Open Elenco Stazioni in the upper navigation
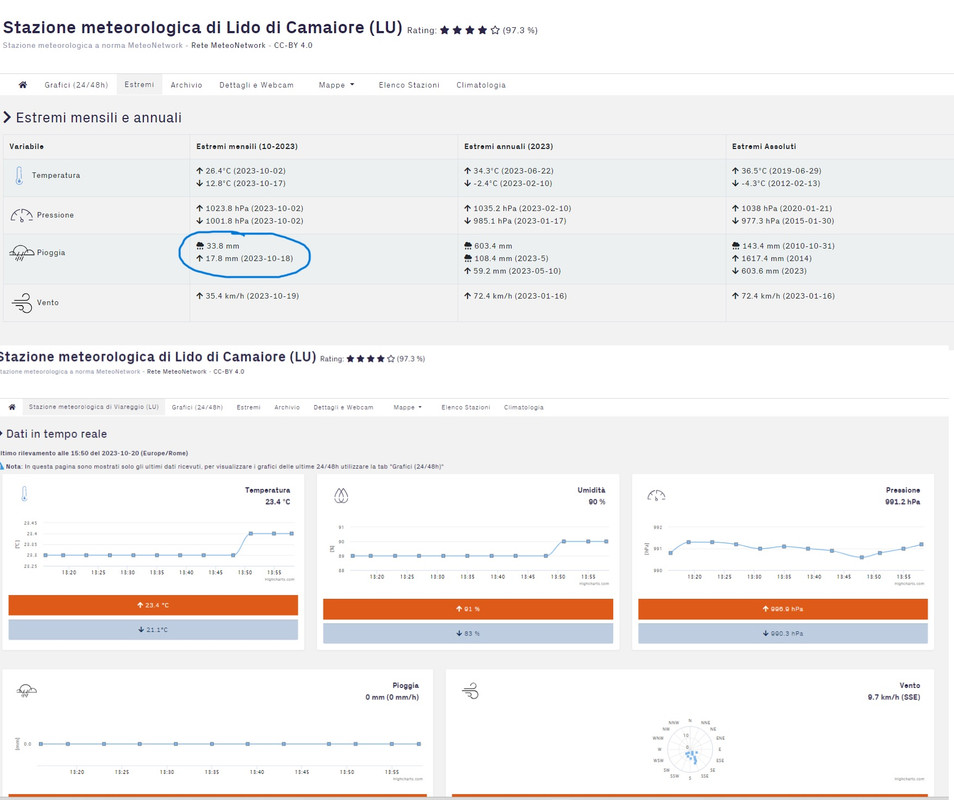The width and height of the screenshot is (954, 800). click(x=409, y=85)
